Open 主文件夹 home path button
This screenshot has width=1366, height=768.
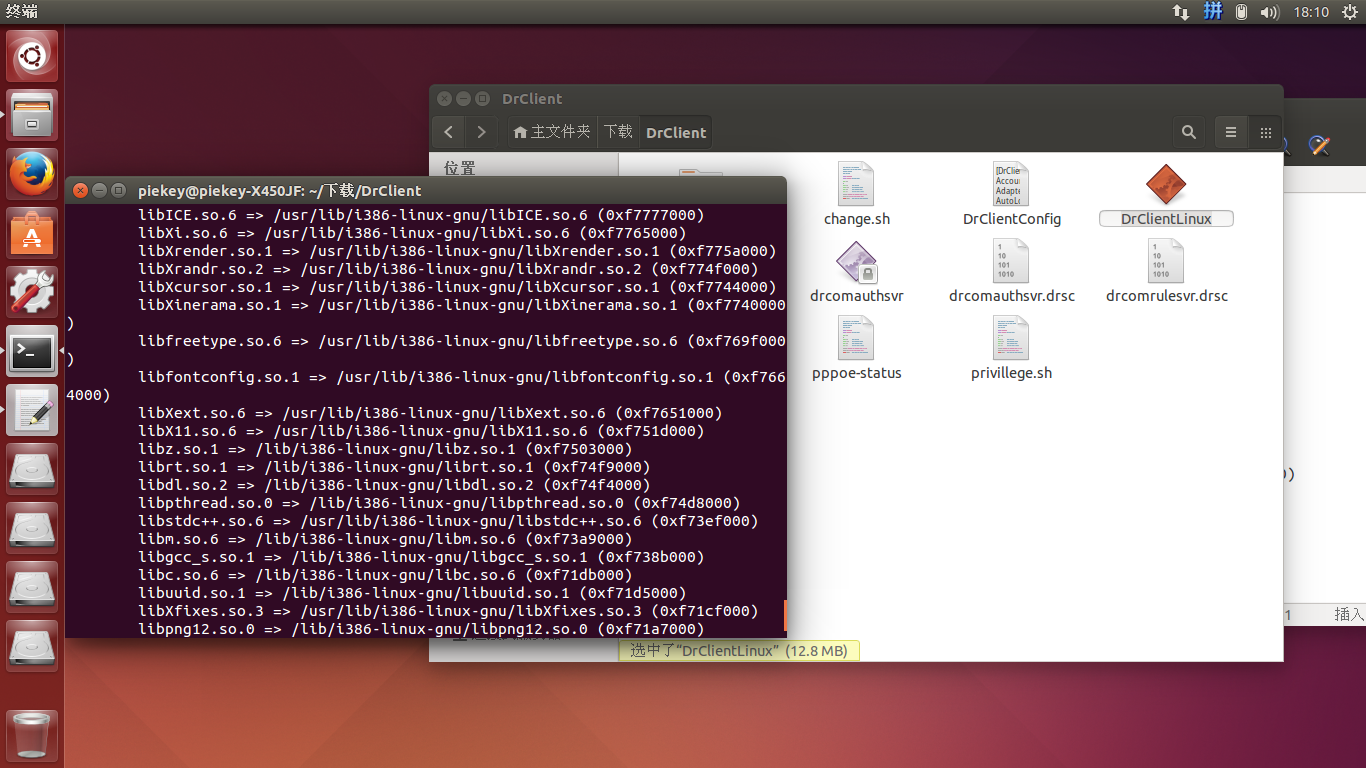[551, 132]
